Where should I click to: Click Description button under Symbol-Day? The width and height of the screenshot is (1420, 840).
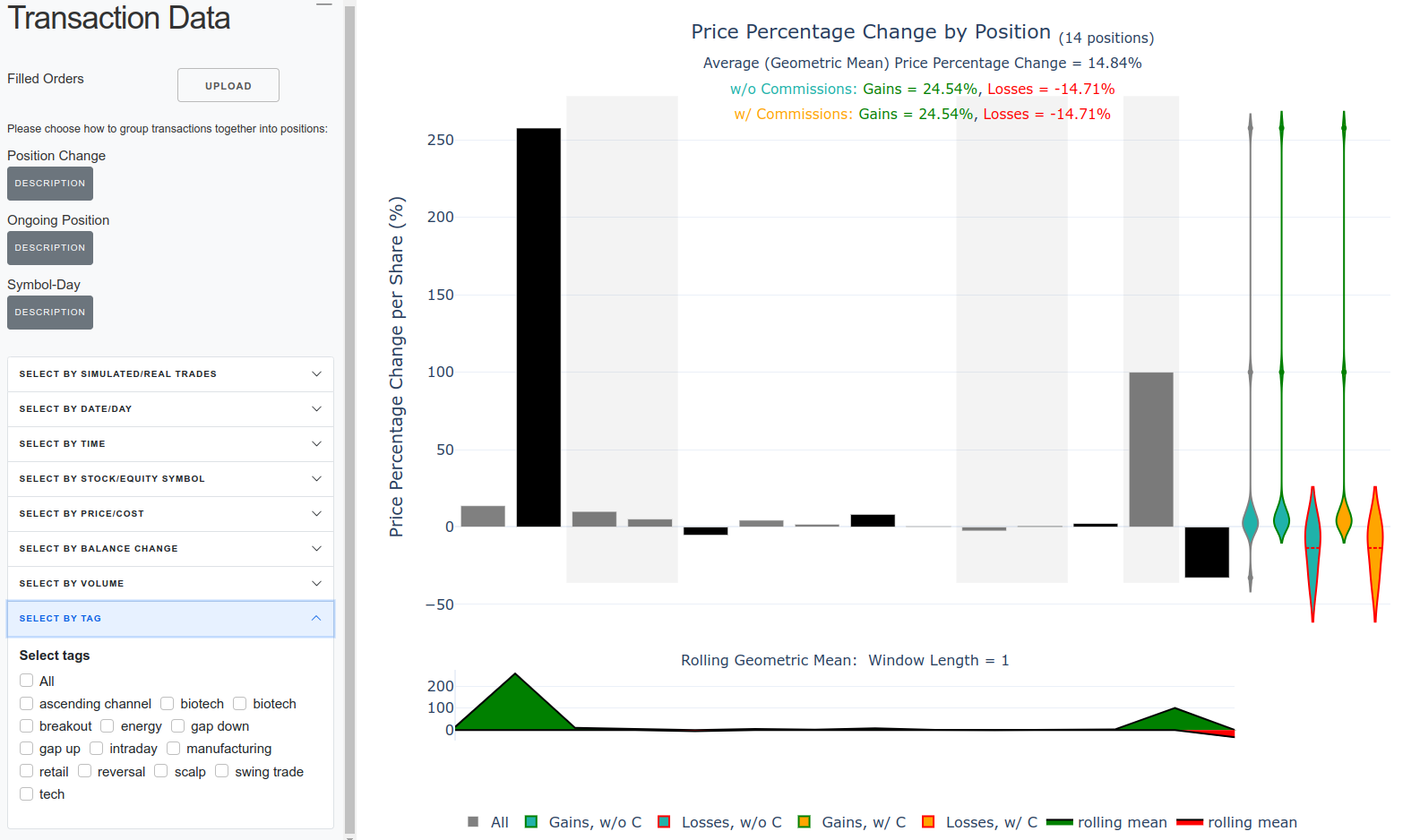point(50,313)
